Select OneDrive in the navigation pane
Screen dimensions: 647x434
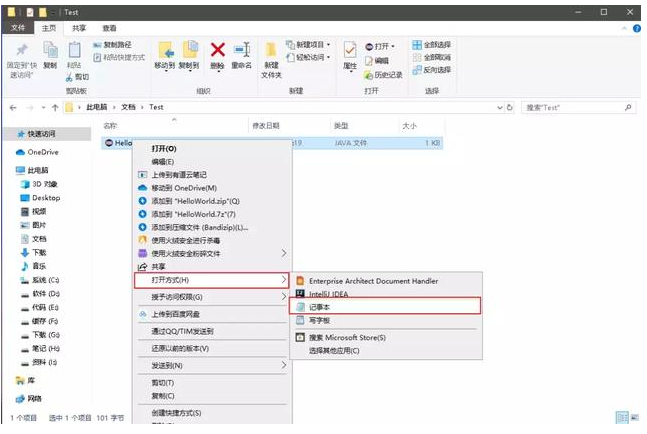tap(42, 152)
